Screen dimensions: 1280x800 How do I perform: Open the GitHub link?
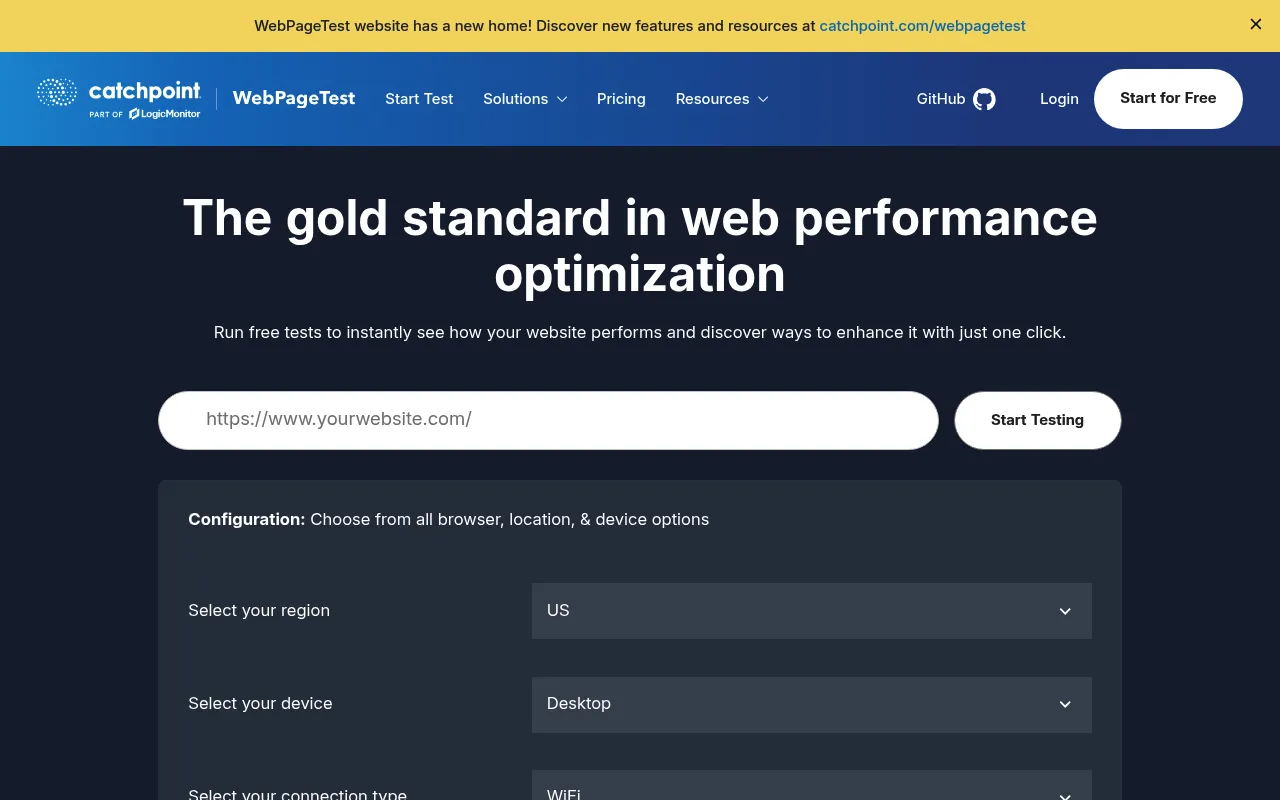956,99
